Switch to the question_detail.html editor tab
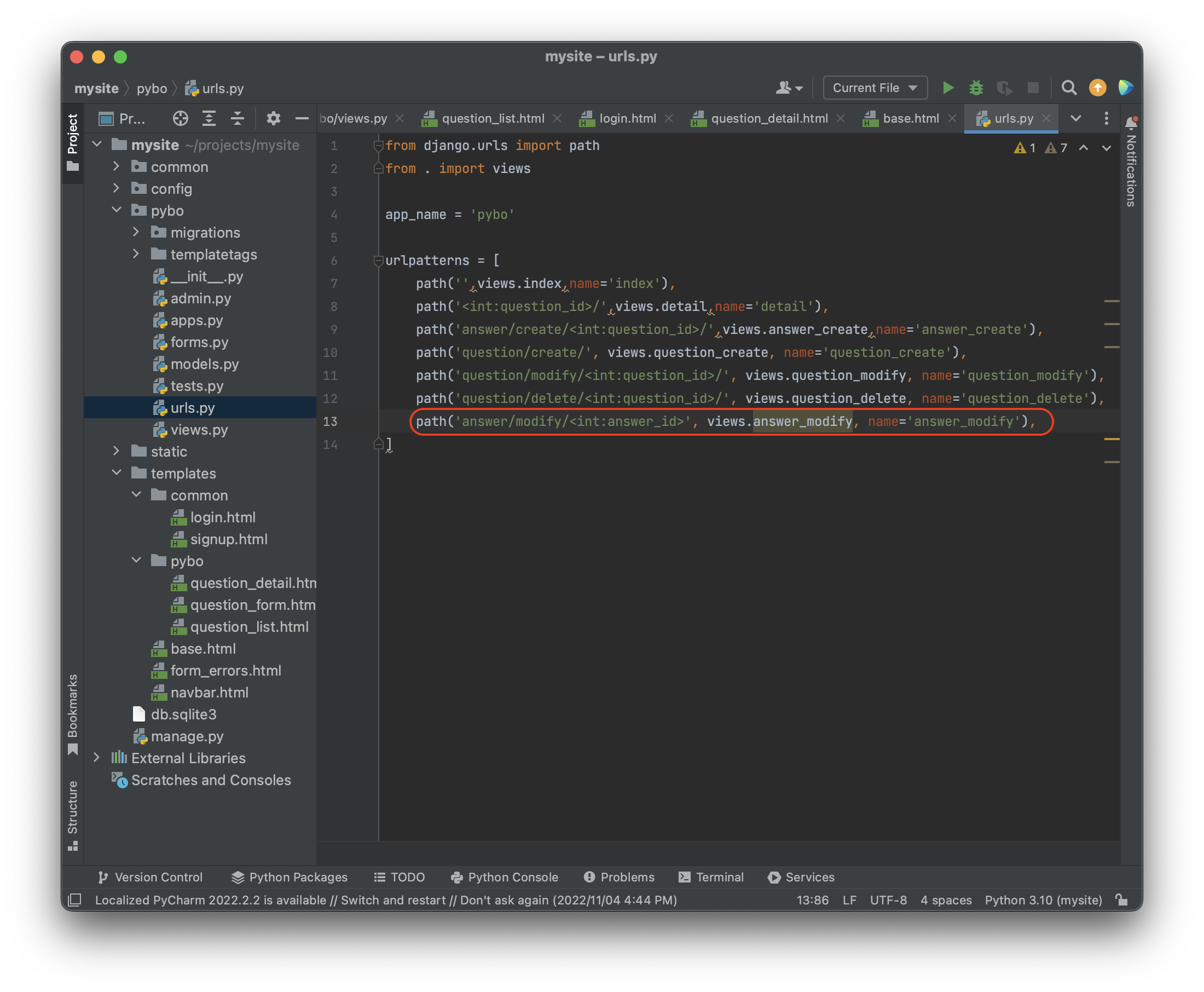The width and height of the screenshot is (1204, 992). tap(768, 118)
